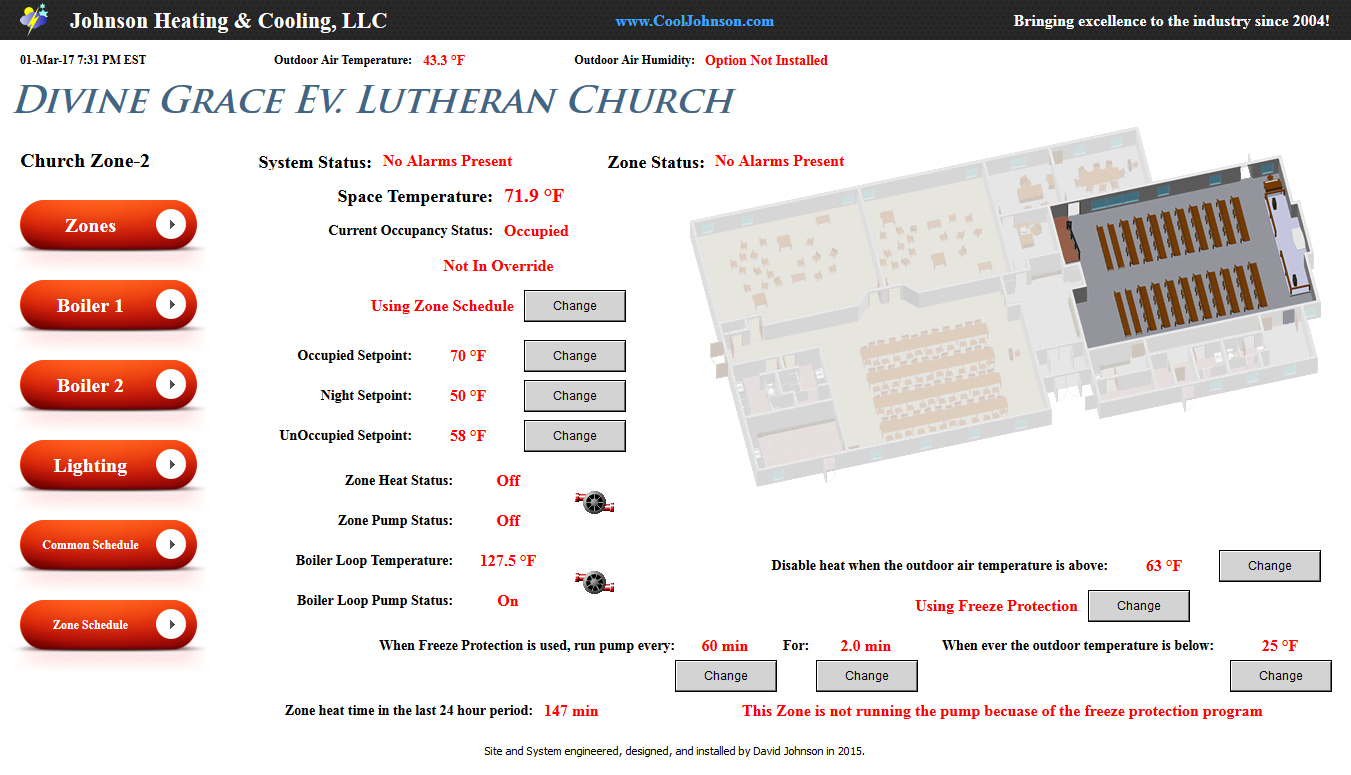Click the Bringing excellence to the industry slogan
The image size is (1351, 775).
point(1172,21)
